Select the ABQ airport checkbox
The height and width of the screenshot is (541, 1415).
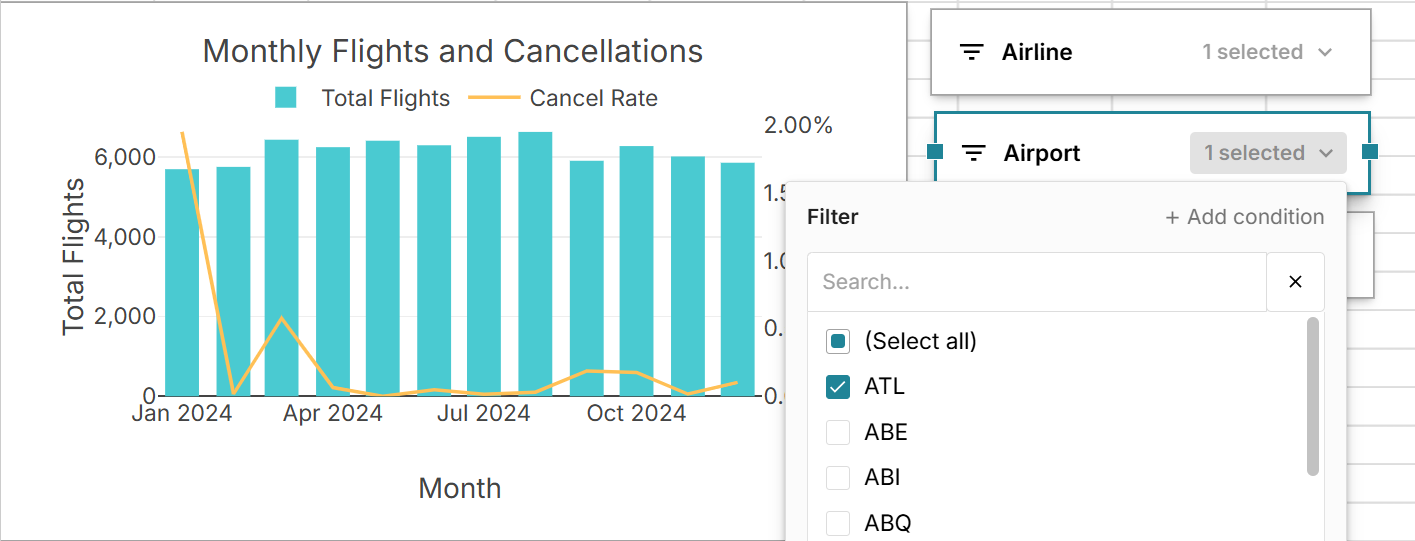coord(838,523)
